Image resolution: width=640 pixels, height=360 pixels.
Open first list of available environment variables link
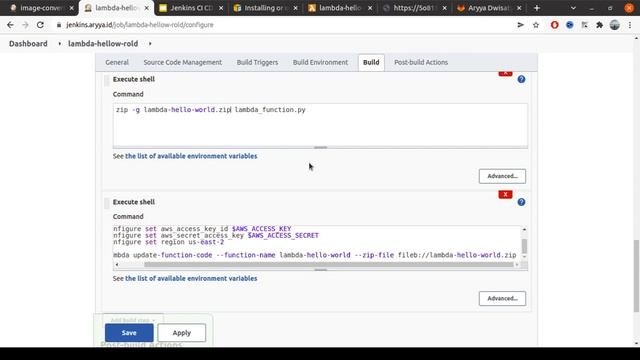click(x=191, y=156)
